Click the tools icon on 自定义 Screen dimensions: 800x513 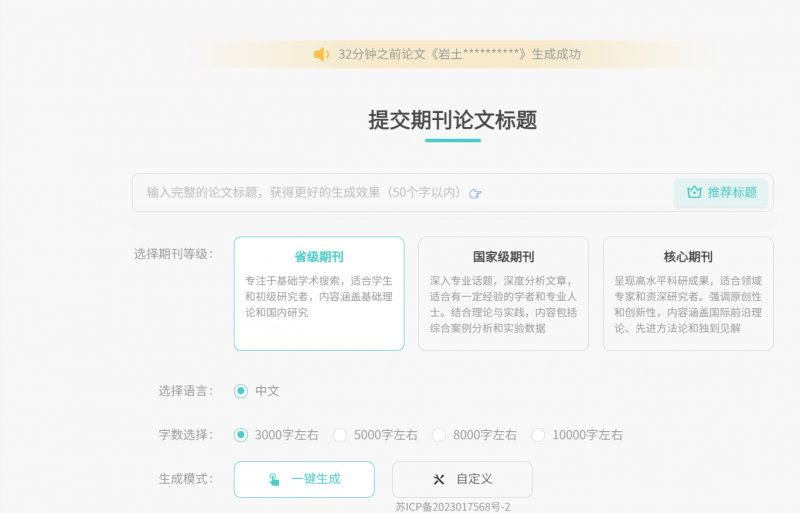click(439, 479)
